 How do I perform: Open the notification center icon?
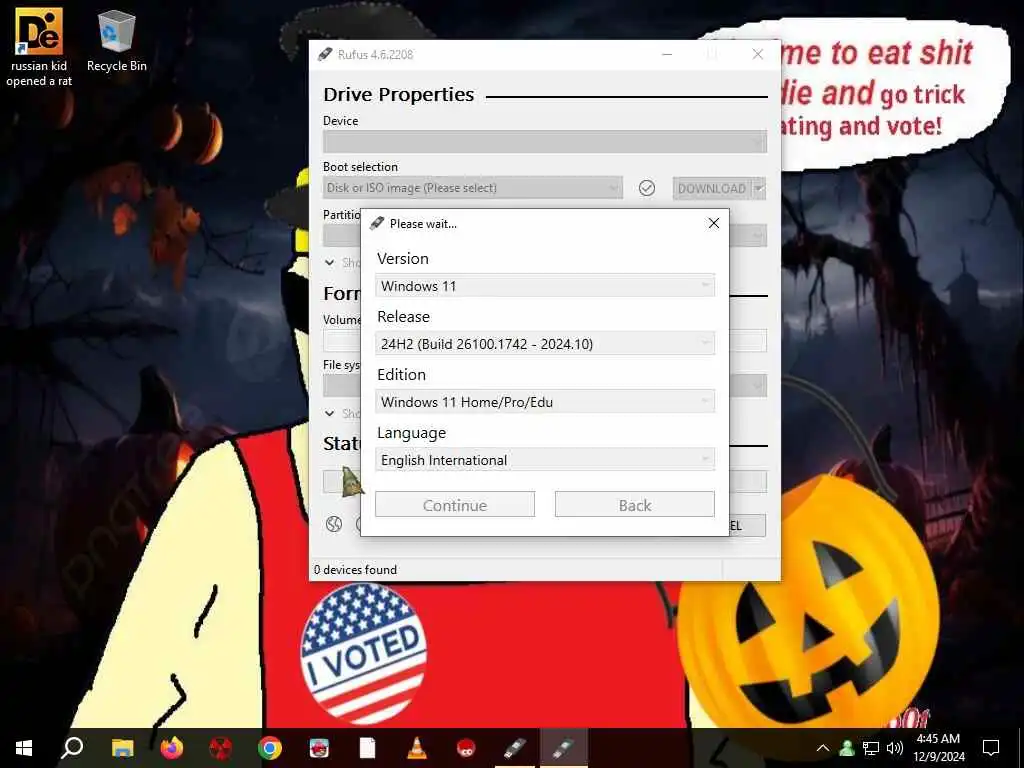[991, 748]
